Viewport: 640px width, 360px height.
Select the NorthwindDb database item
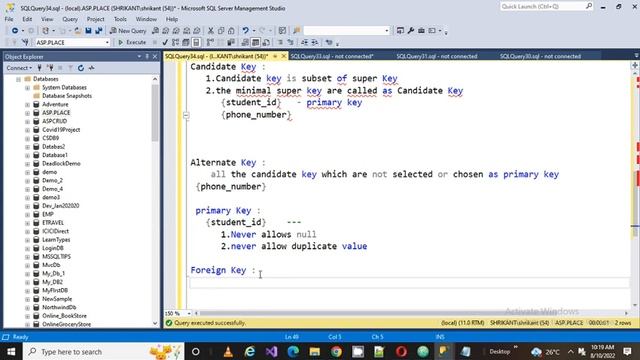pos(59,307)
